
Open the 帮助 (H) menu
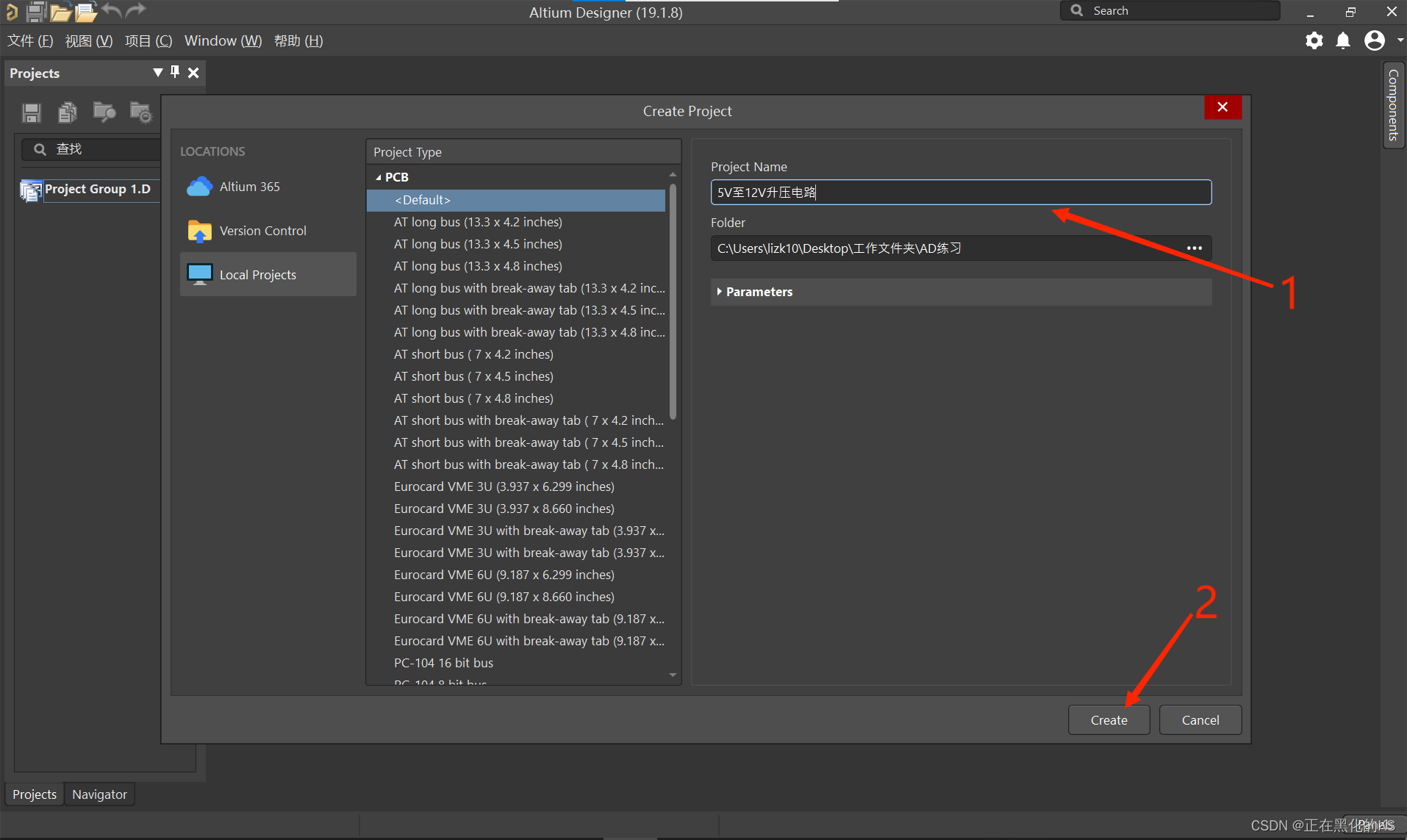point(298,41)
